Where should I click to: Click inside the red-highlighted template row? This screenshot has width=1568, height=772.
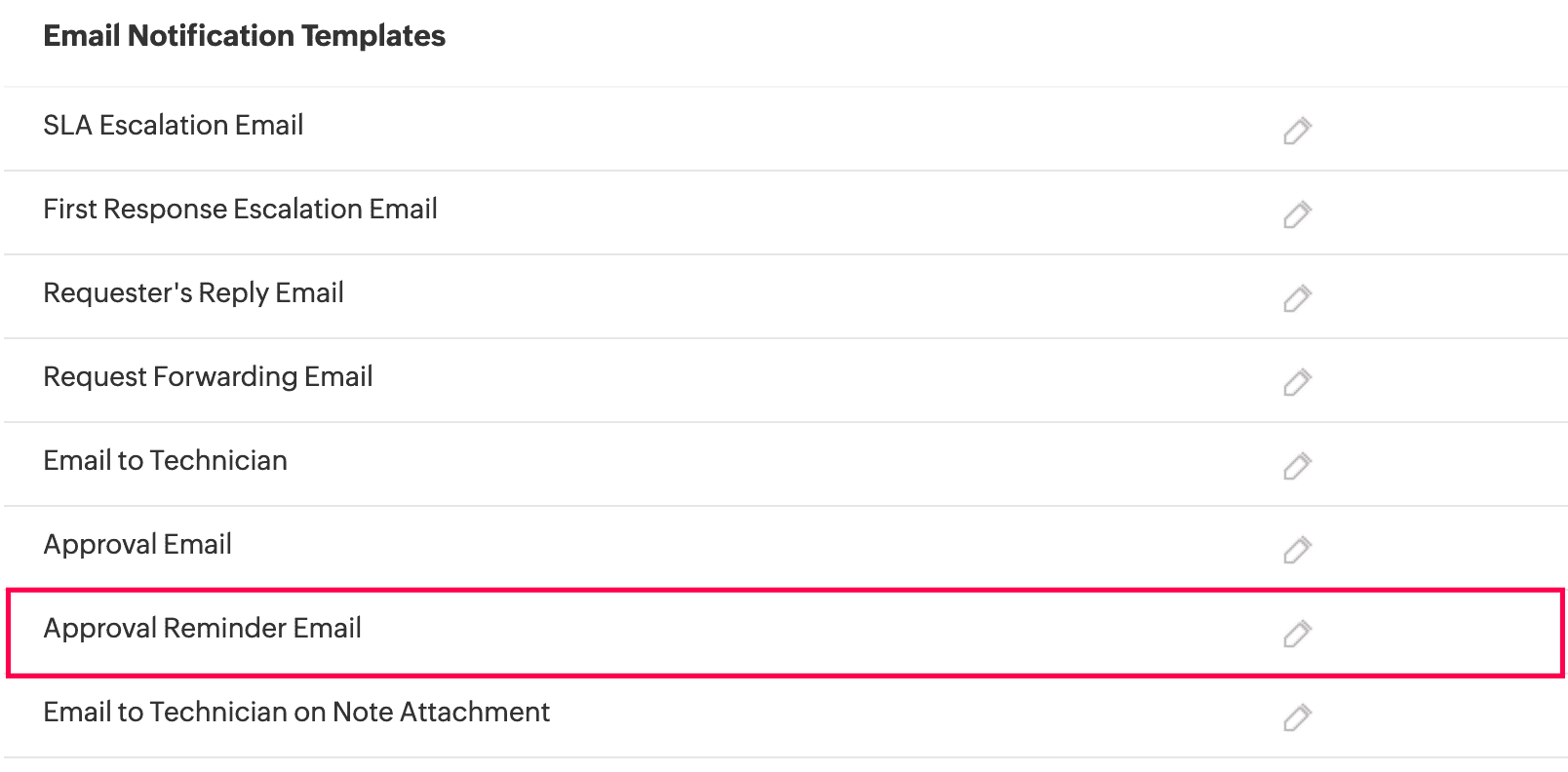(683, 629)
